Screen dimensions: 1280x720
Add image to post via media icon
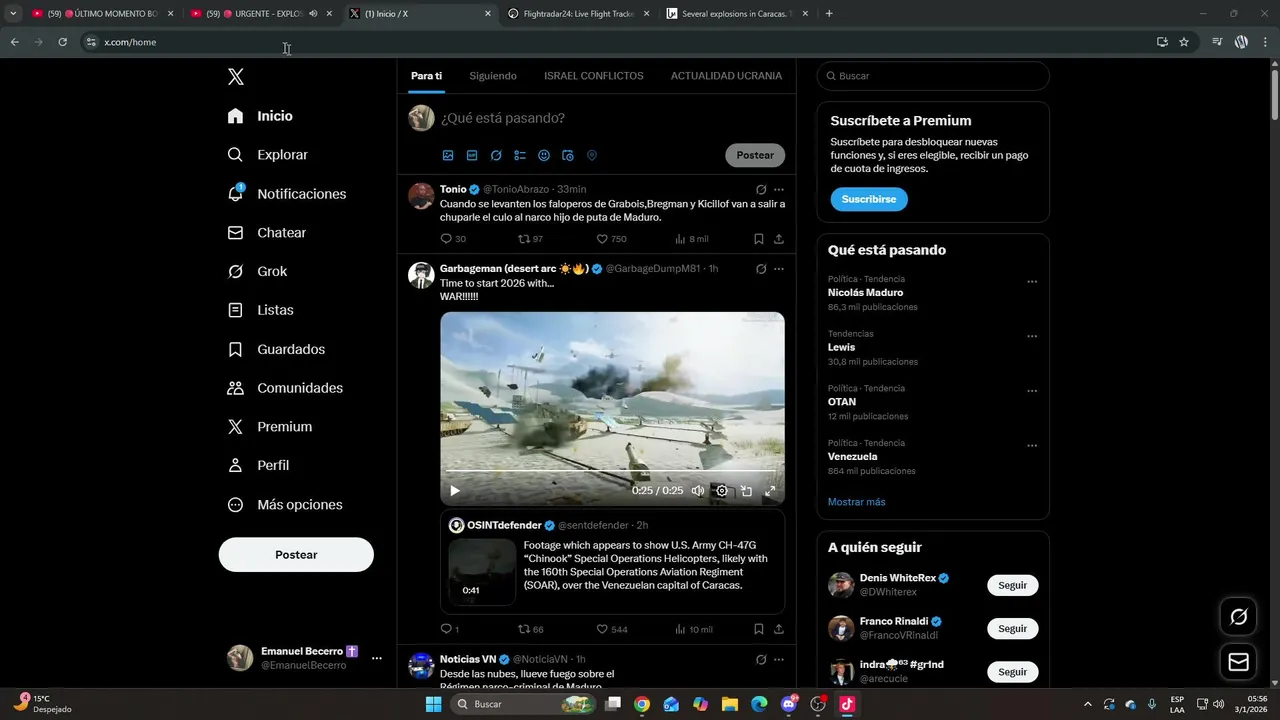point(448,156)
